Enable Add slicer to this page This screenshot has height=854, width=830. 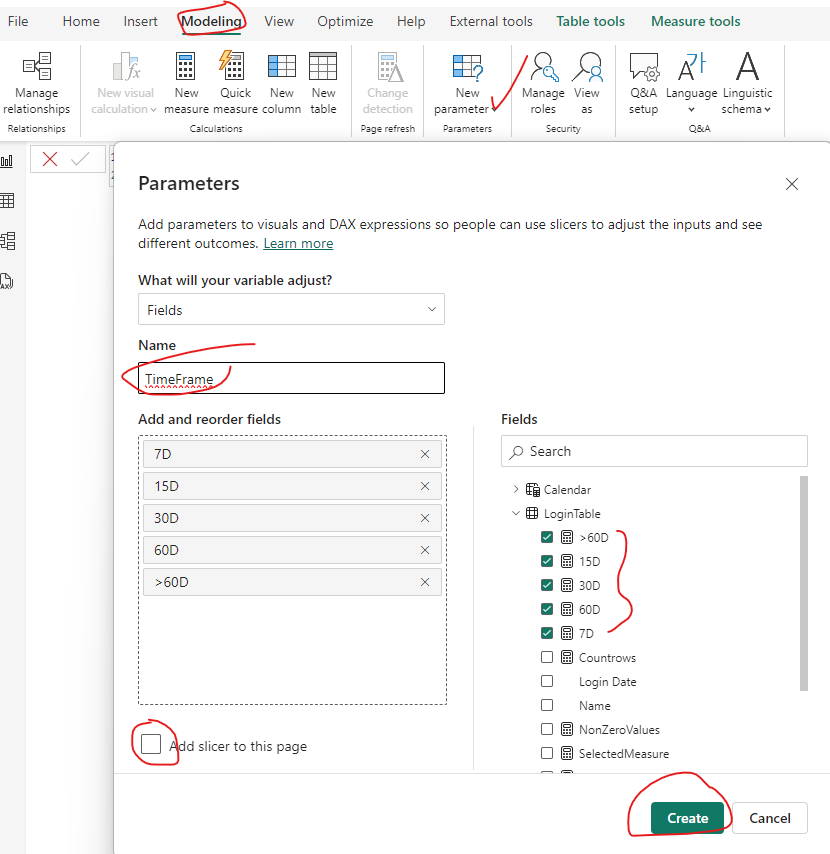click(151, 744)
